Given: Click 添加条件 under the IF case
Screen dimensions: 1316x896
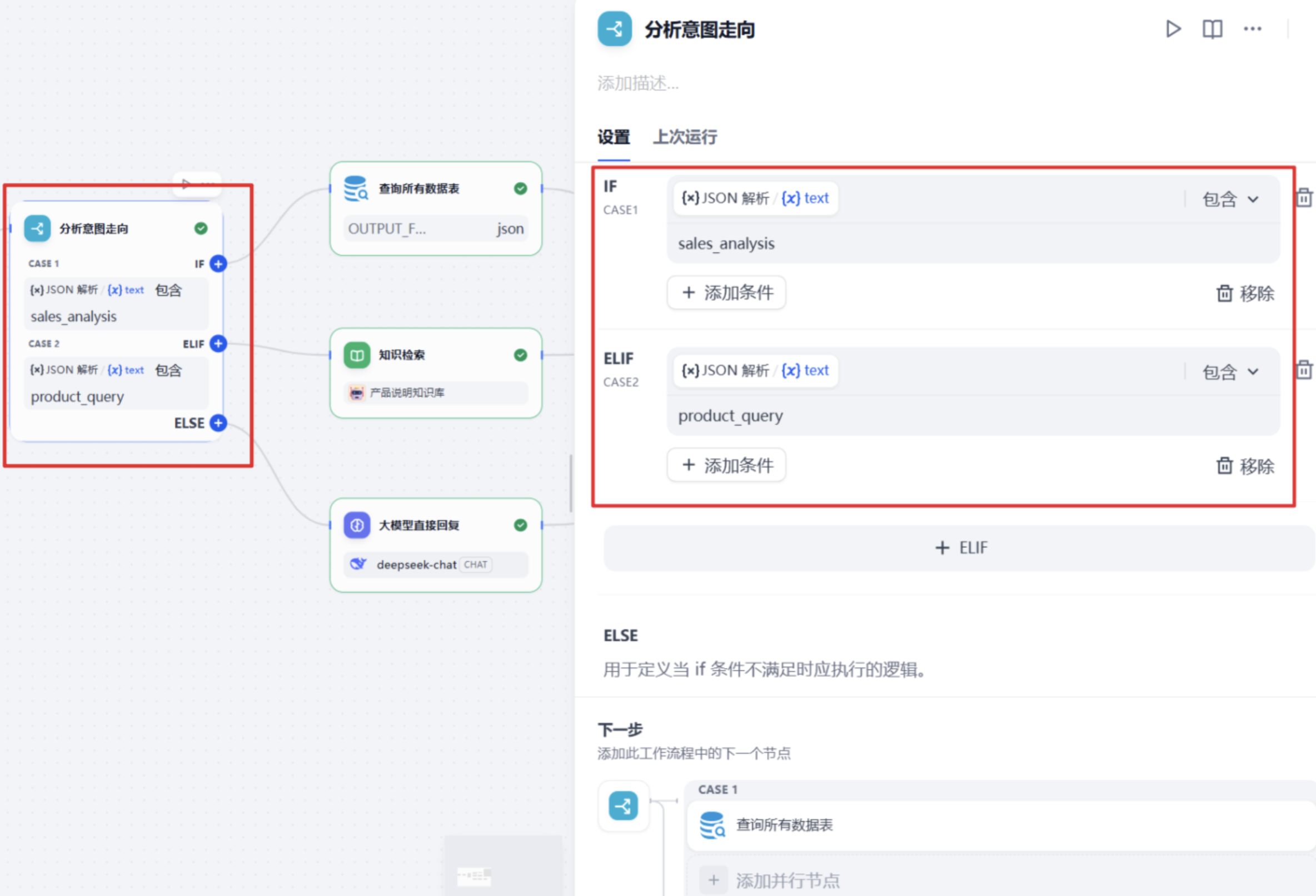Looking at the screenshot, I should pos(726,292).
